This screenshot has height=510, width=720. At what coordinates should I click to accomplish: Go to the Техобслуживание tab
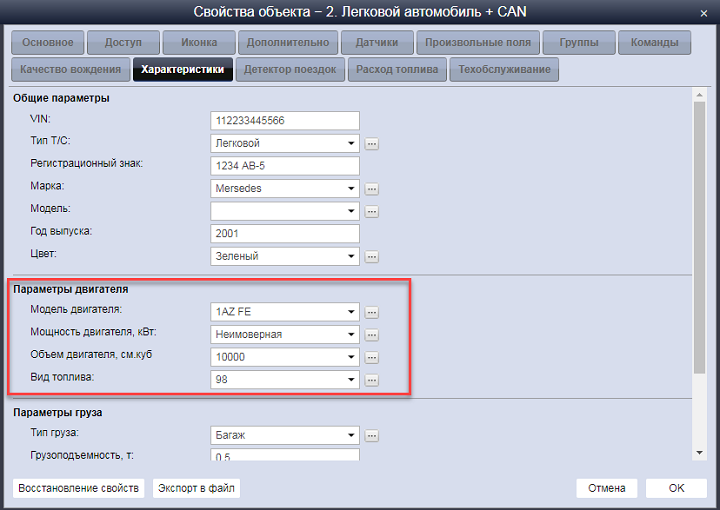[x=504, y=70]
